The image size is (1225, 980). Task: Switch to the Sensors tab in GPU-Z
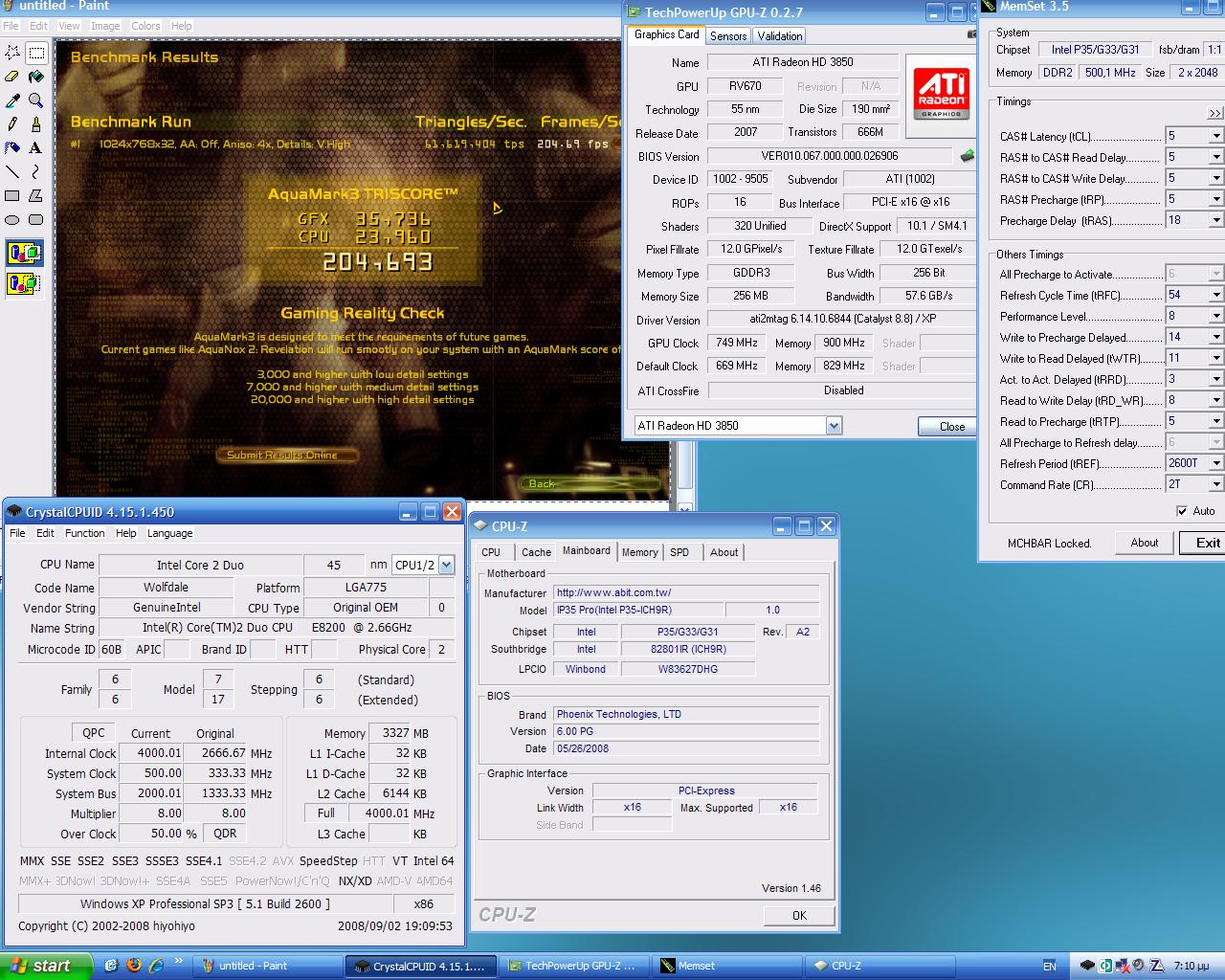pyautogui.click(x=728, y=36)
